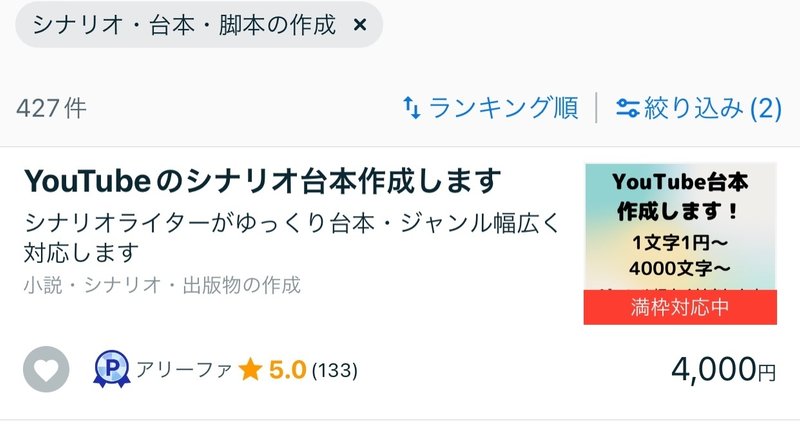
Task: Open seller アリーファ profile
Action: tap(184, 370)
